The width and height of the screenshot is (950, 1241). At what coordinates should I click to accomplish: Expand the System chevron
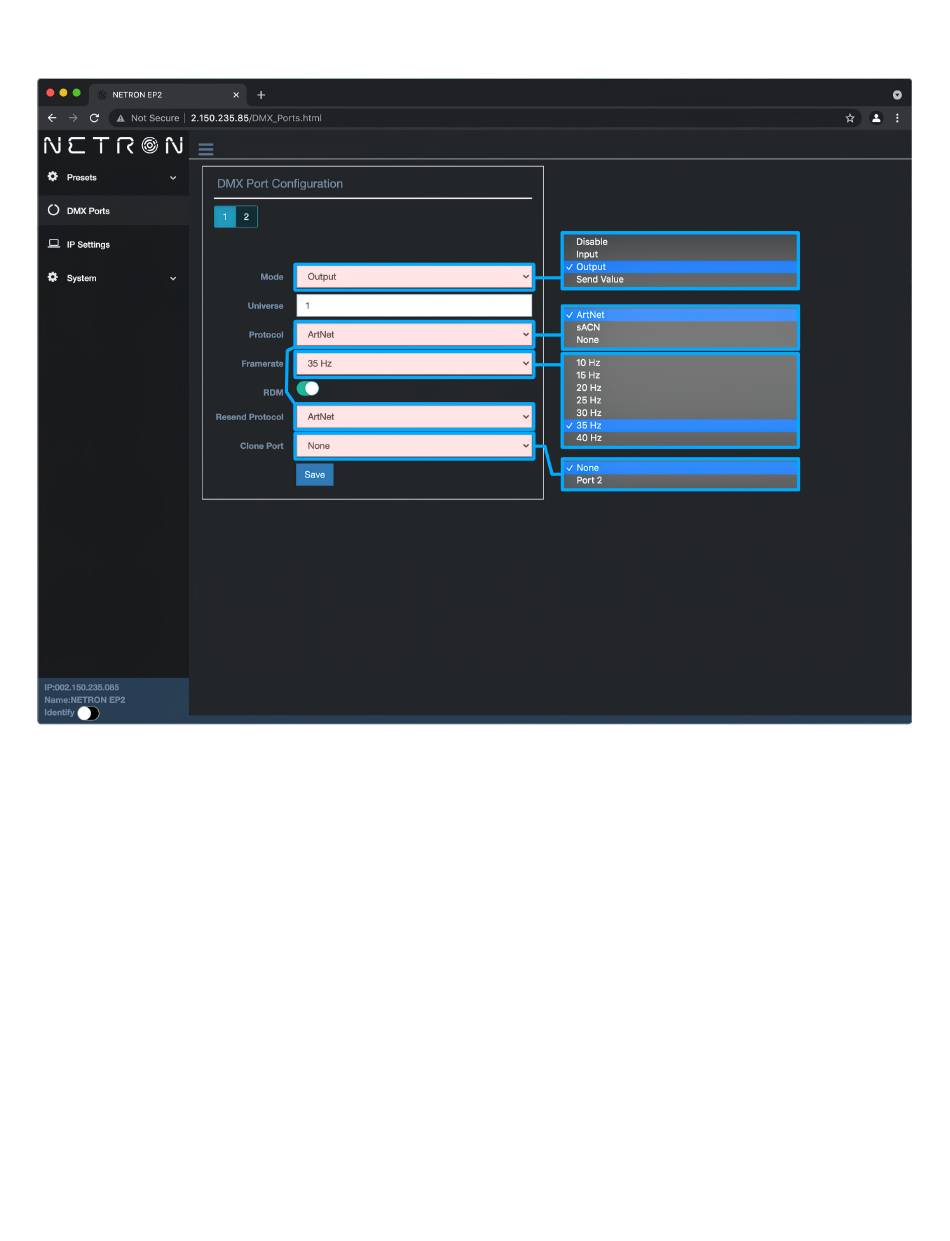173,279
